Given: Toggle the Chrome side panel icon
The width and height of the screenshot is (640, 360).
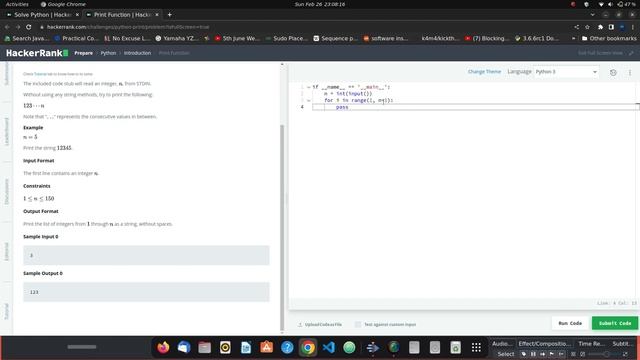Looking at the screenshot, I should coord(611,27).
